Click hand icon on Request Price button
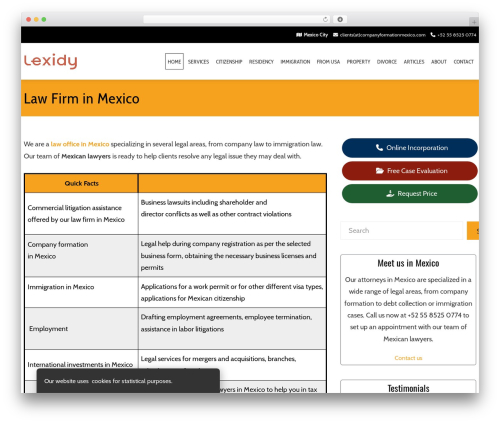This screenshot has width=500, height=423. pyautogui.click(x=390, y=194)
